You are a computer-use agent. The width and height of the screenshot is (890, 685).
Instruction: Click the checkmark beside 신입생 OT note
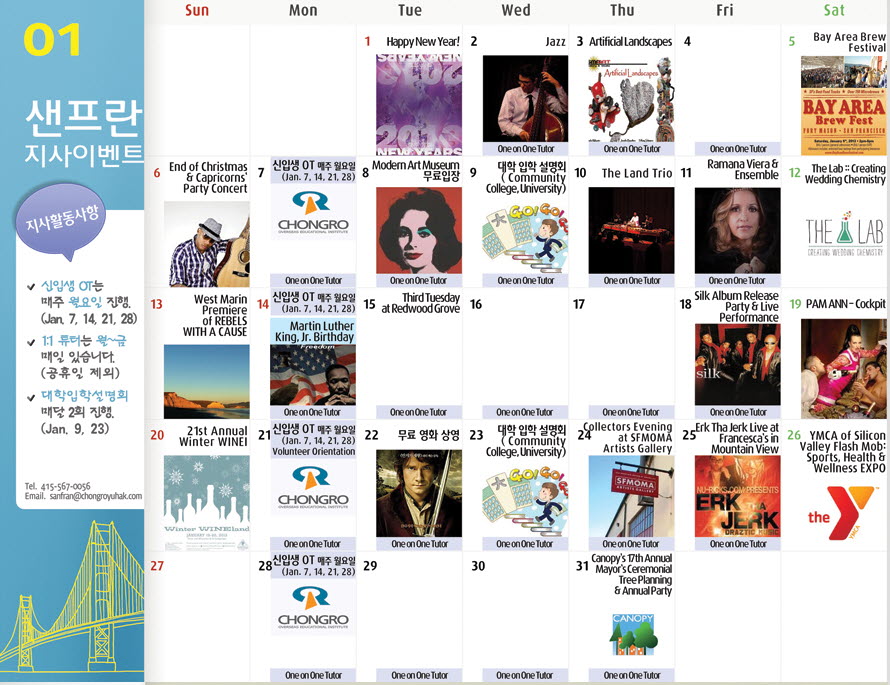pos(31,286)
